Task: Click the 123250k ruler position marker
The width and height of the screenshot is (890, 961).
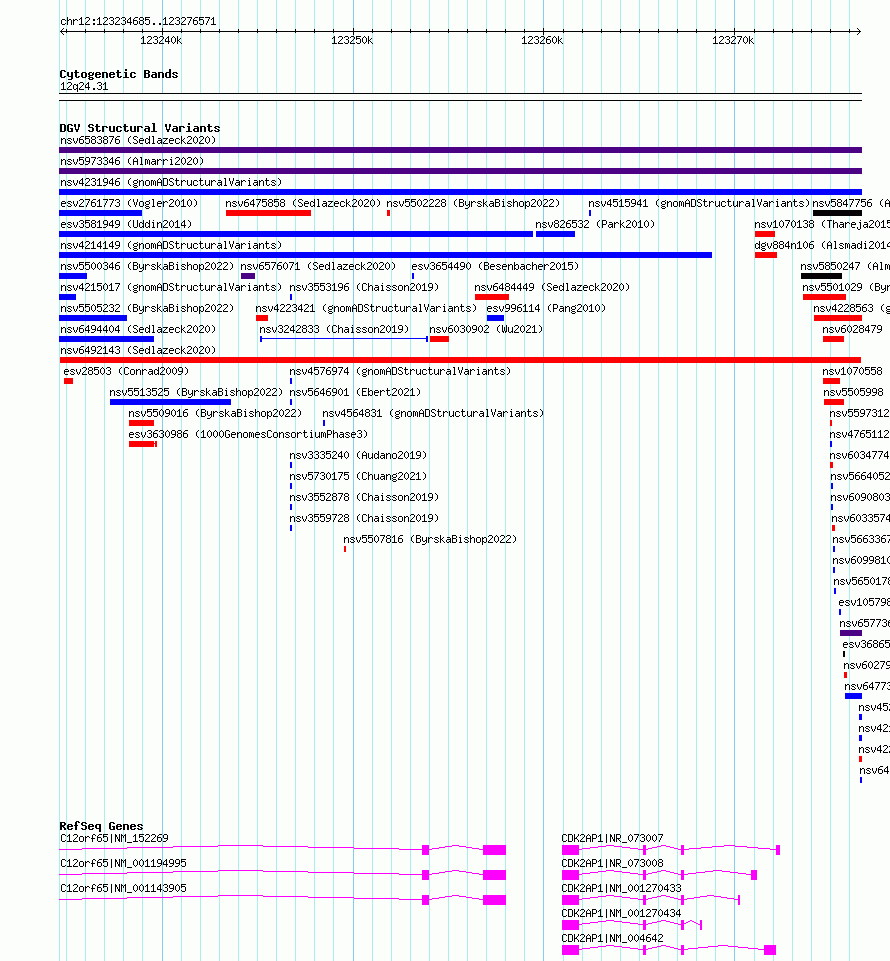Action: pos(352,40)
